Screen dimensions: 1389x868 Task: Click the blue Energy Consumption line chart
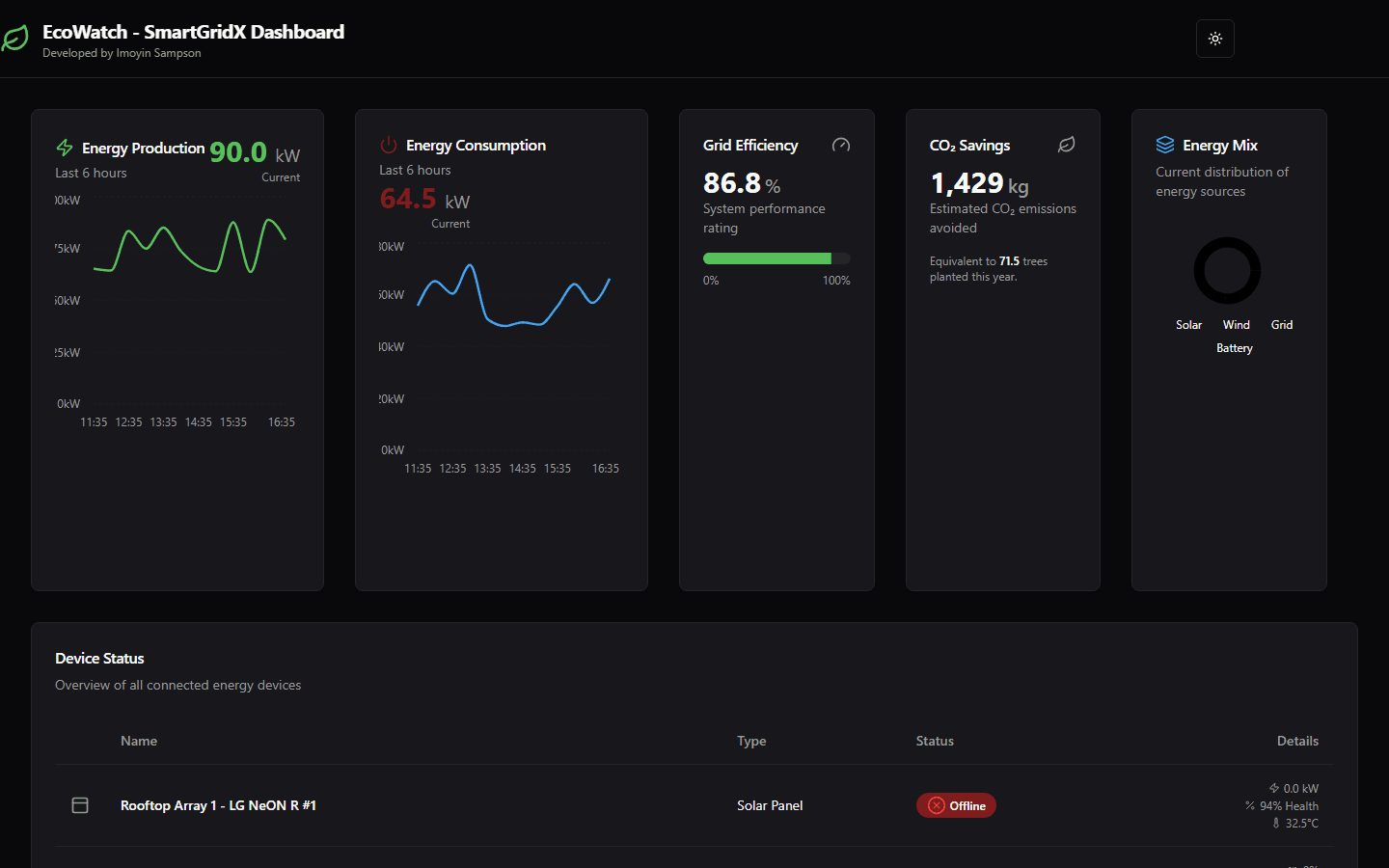(x=513, y=295)
